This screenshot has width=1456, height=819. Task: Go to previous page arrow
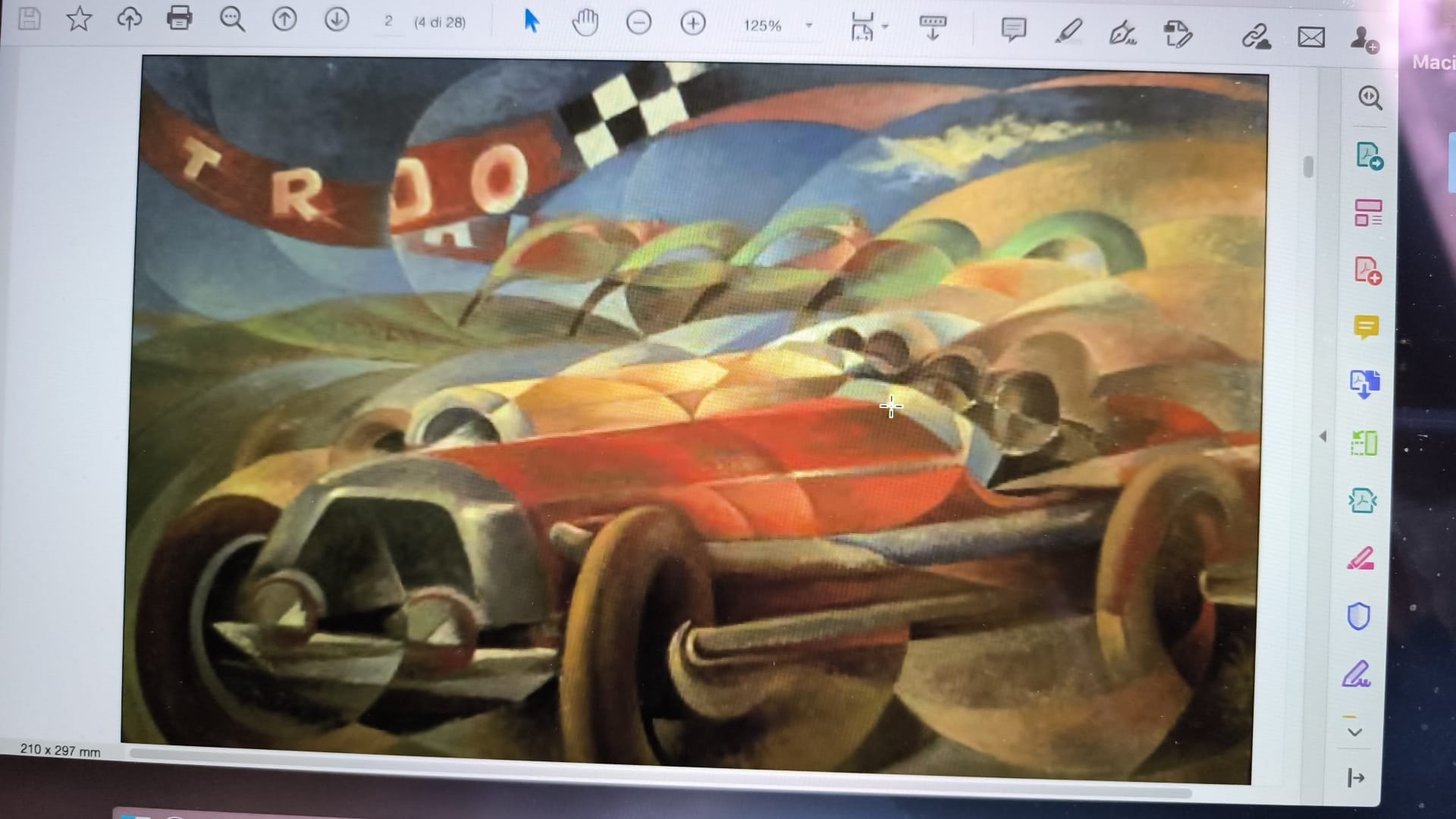(x=284, y=19)
